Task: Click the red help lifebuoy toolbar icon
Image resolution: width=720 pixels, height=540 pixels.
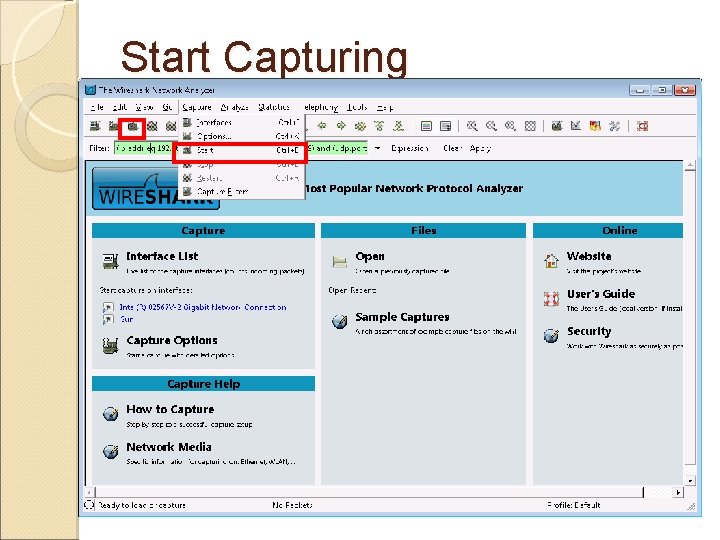Action: tap(642, 126)
